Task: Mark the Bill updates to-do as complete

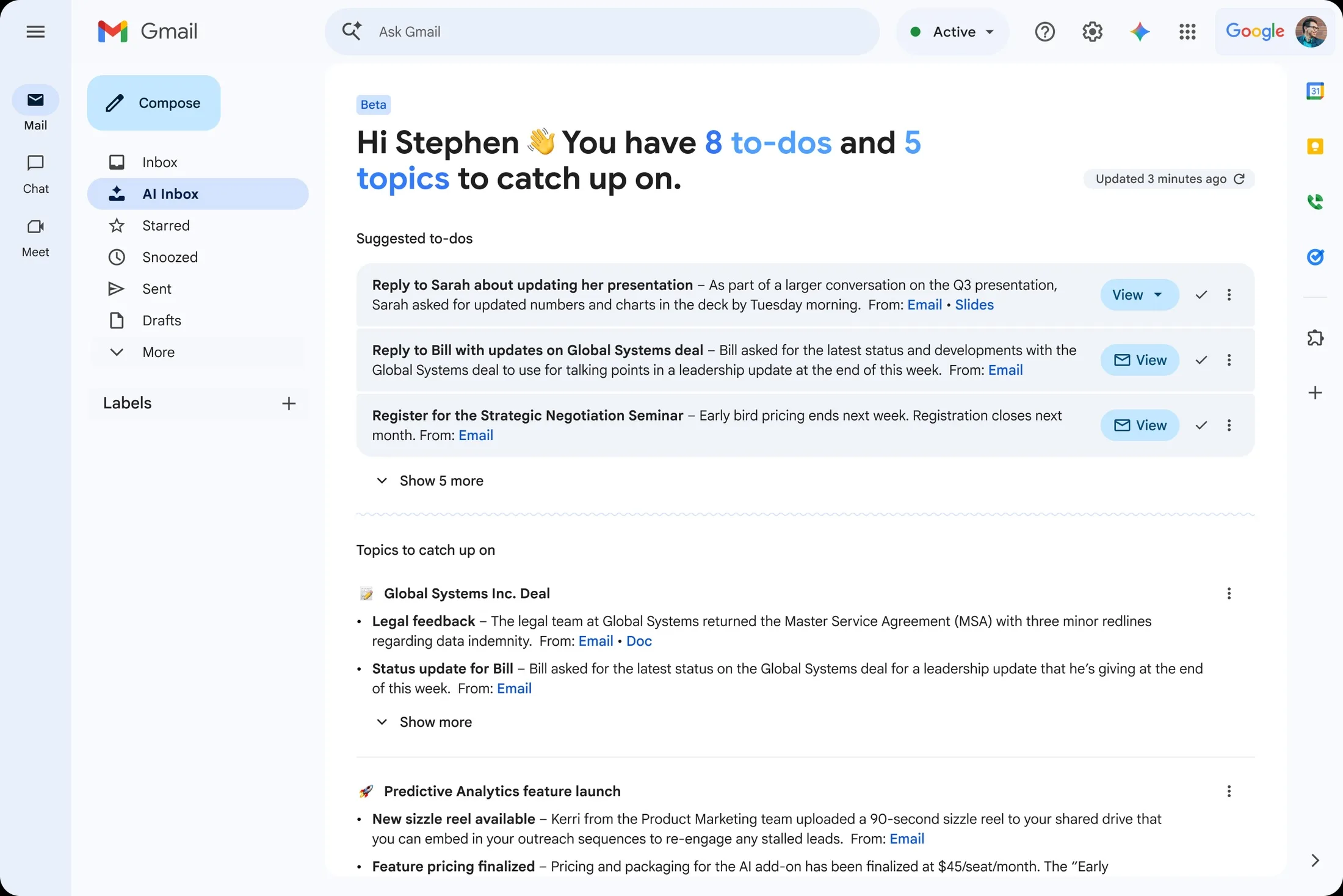Action: (1201, 360)
